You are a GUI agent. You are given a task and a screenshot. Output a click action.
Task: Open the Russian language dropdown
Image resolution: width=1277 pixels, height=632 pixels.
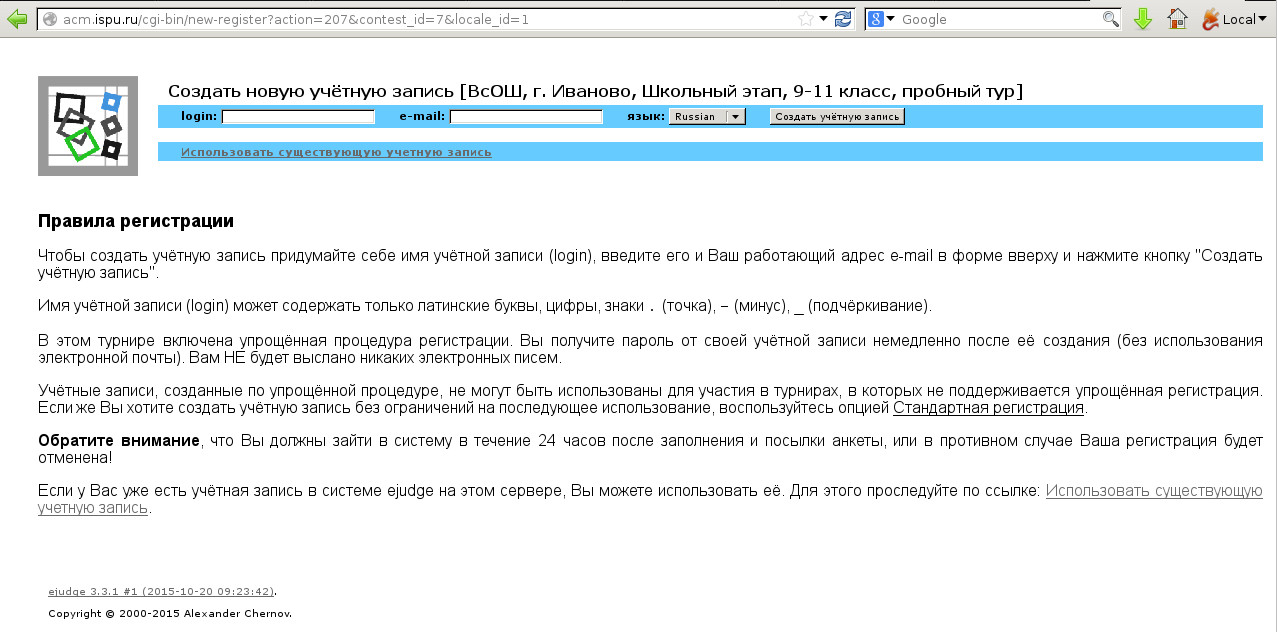(x=707, y=117)
